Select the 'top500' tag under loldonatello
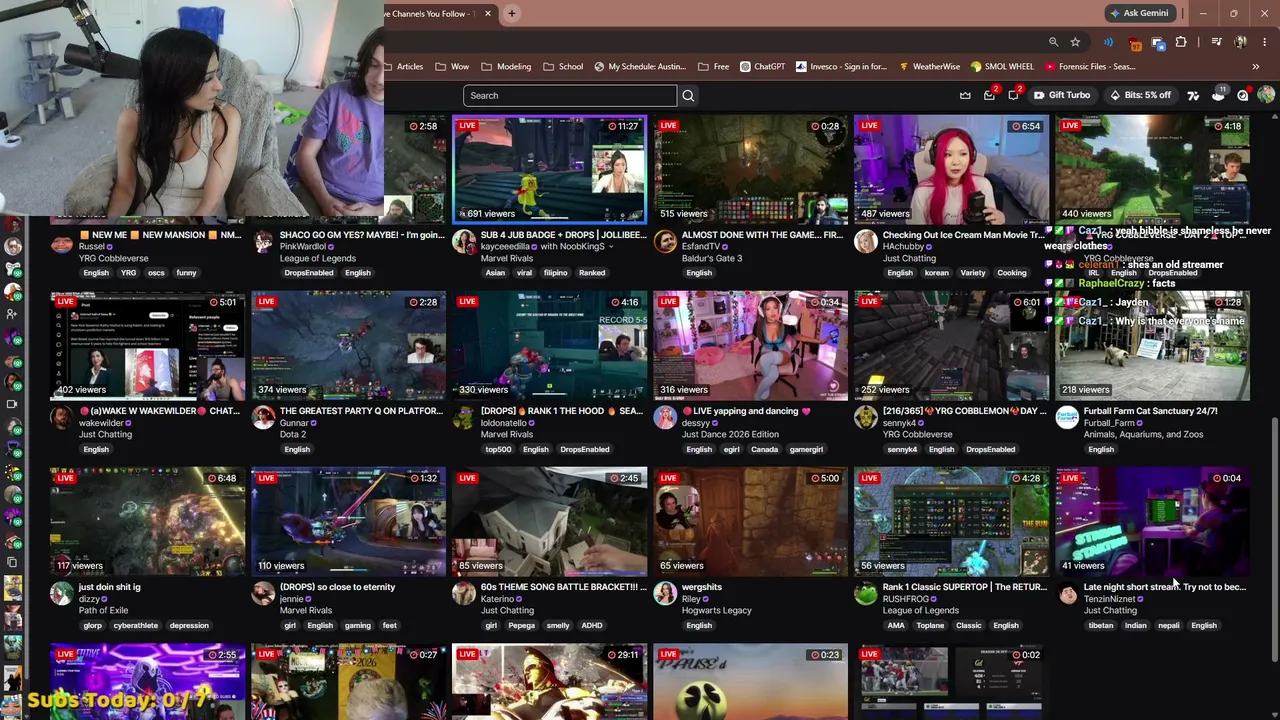Image resolution: width=1280 pixels, height=720 pixels. [498, 449]
